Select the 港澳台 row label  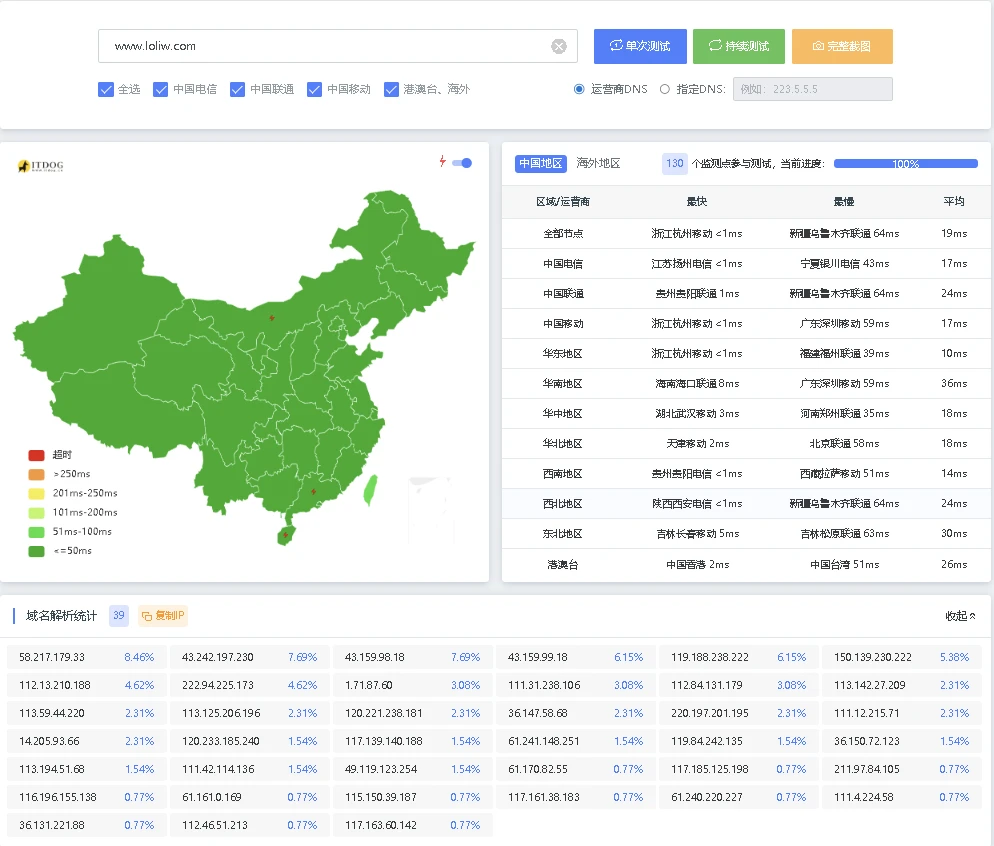[563, 565]
